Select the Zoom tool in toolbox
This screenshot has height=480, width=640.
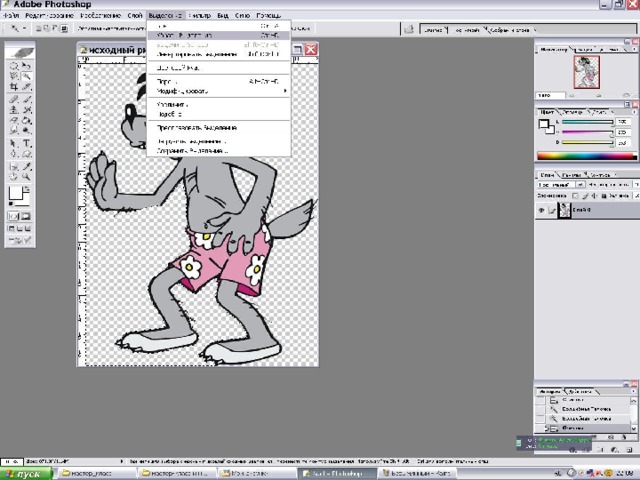click(26, 177)
